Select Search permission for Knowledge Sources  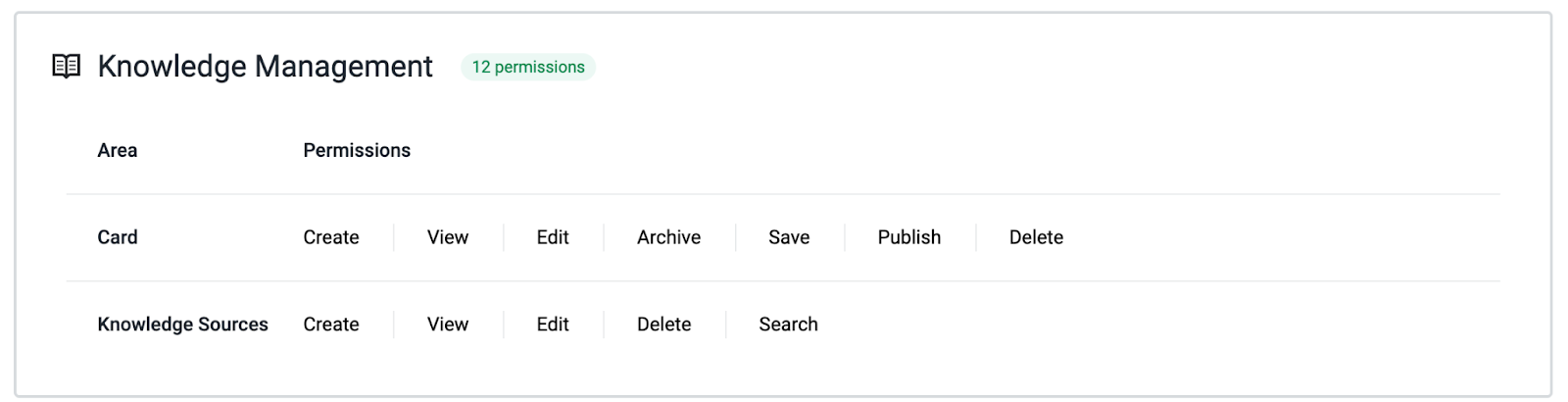pyautogui.click(x=789, y=325)
